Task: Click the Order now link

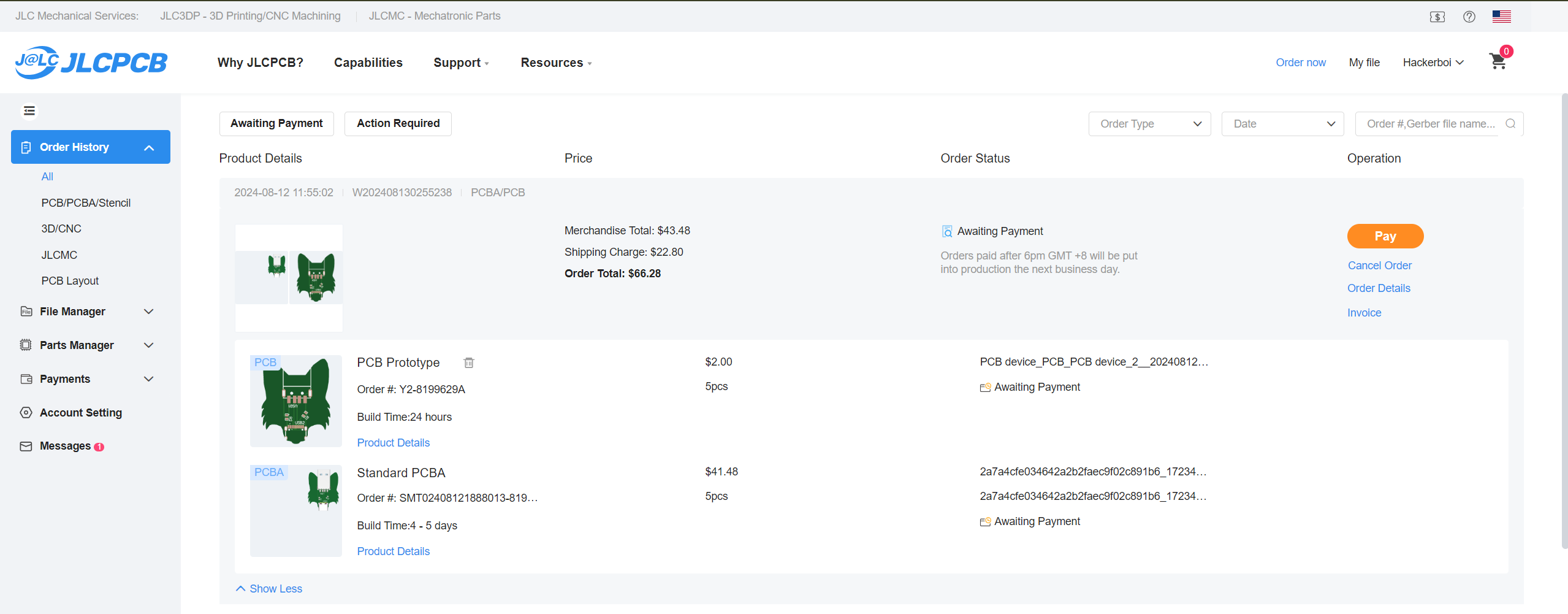Action: point(1301,63)
